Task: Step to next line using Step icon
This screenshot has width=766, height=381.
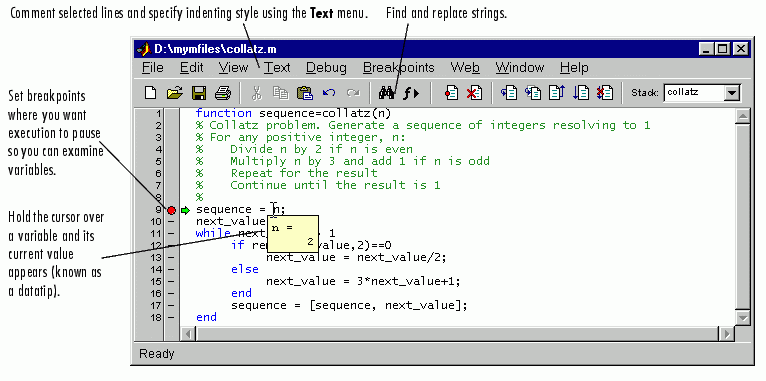Action: point(509,92)
